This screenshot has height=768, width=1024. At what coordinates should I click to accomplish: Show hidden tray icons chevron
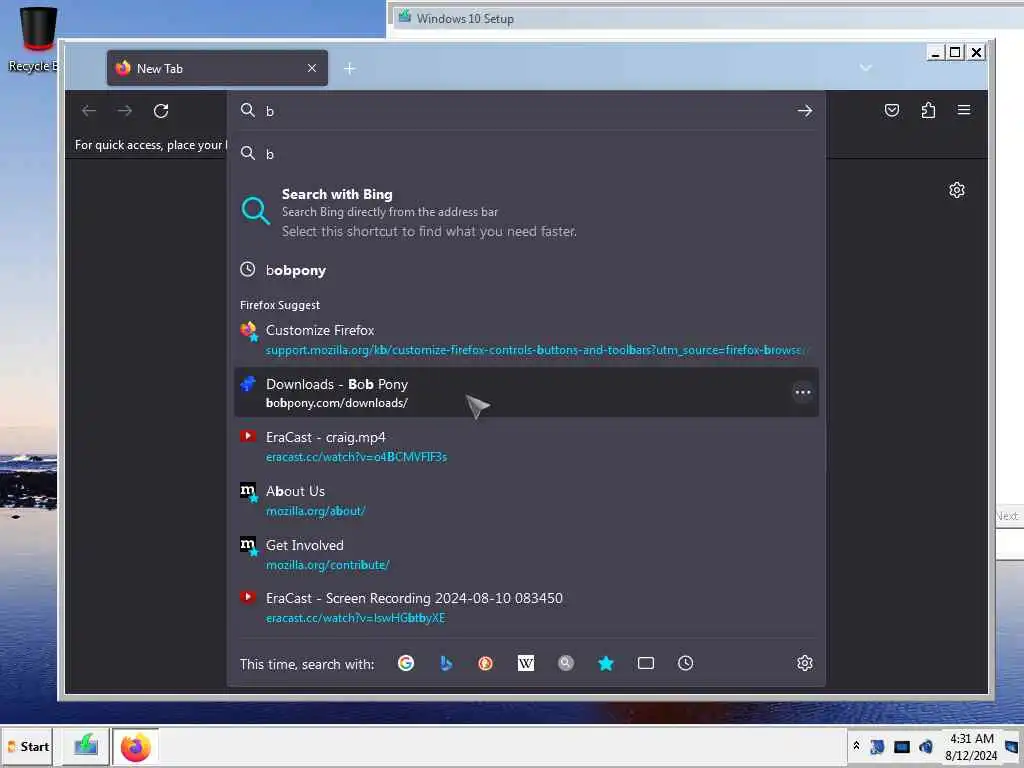click(x=856, y=746)
